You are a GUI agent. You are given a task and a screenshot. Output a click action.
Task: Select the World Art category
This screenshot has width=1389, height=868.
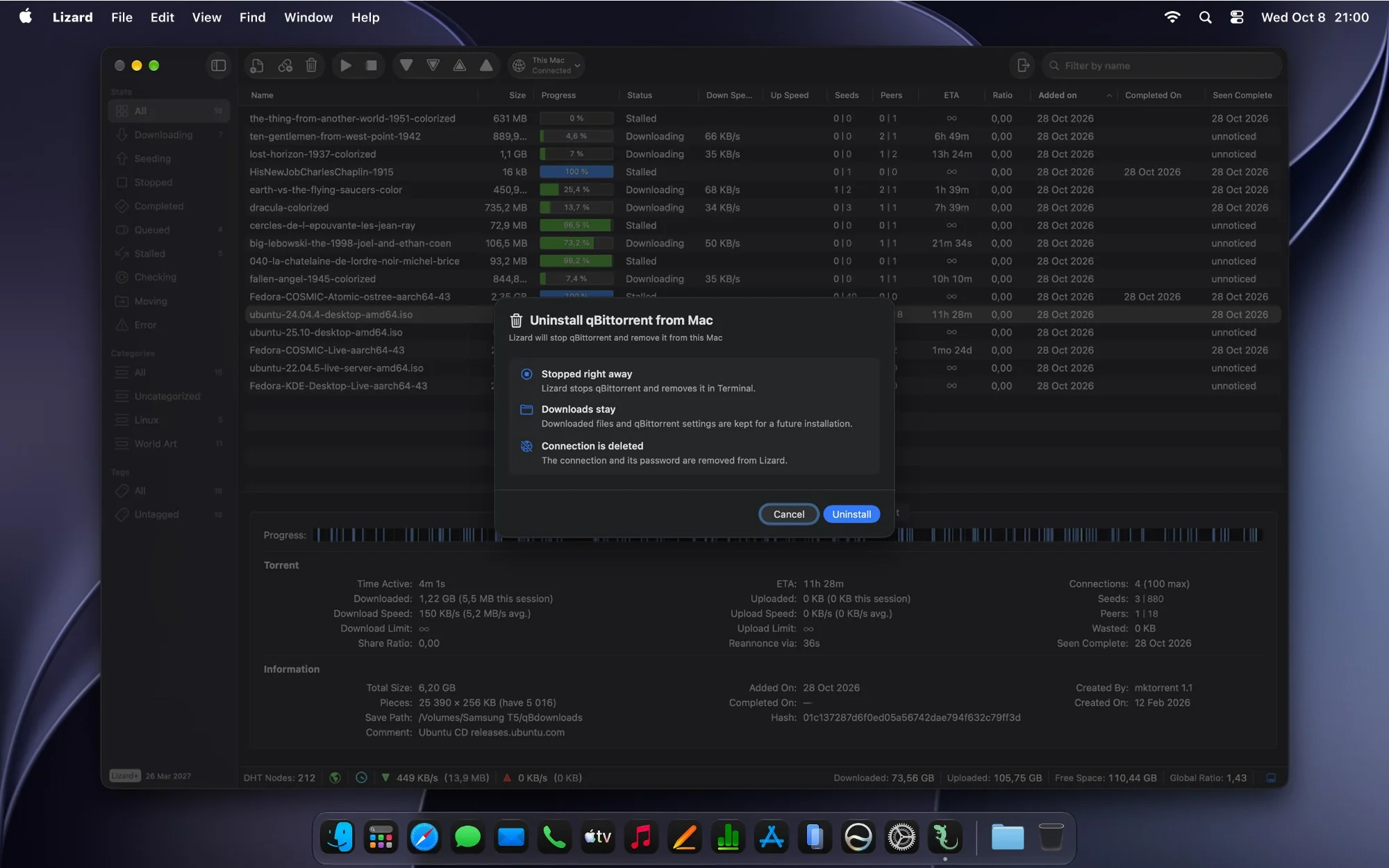click(x=169, y=444)
